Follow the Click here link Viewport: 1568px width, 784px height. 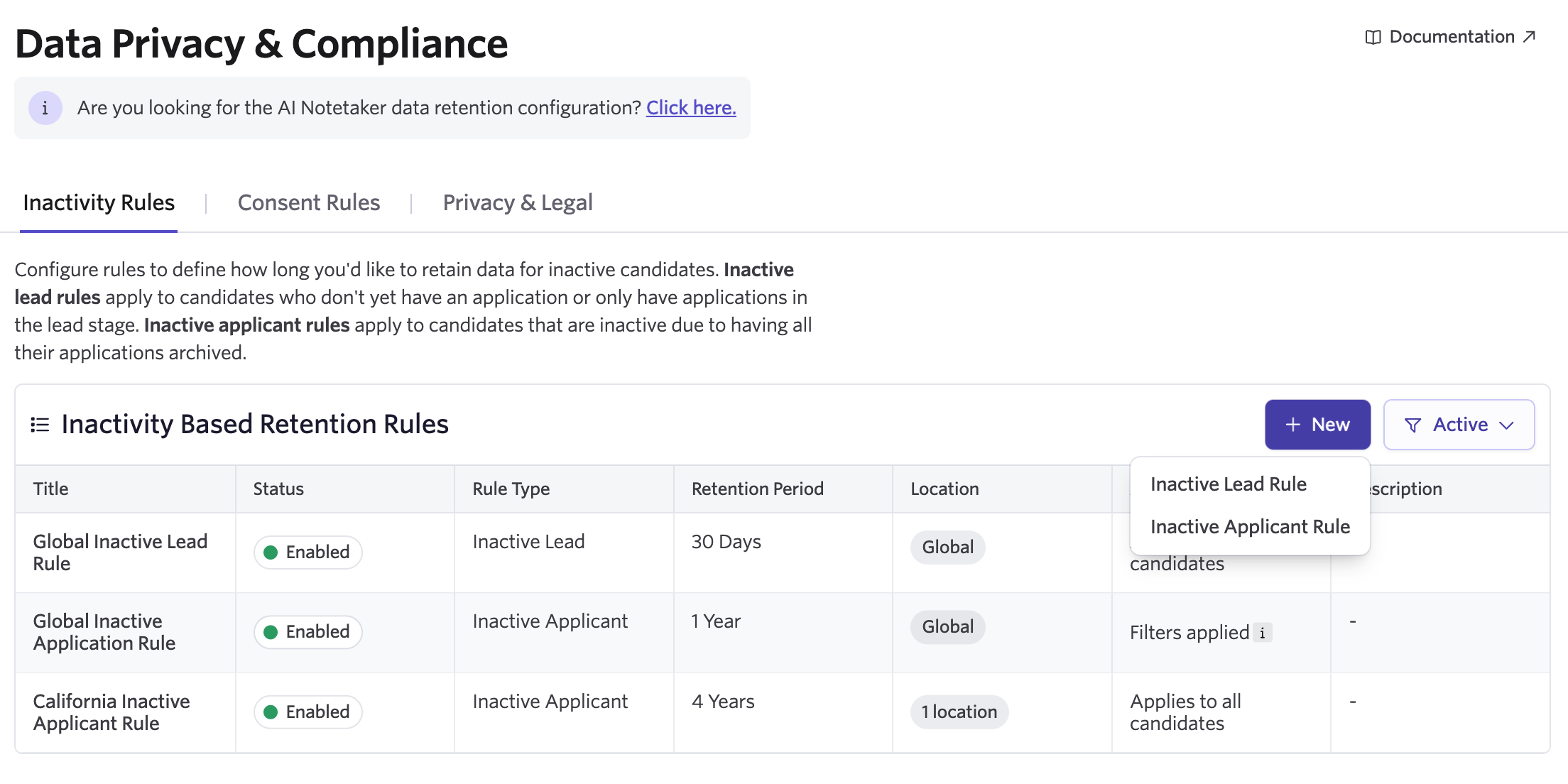coord(690,108)
